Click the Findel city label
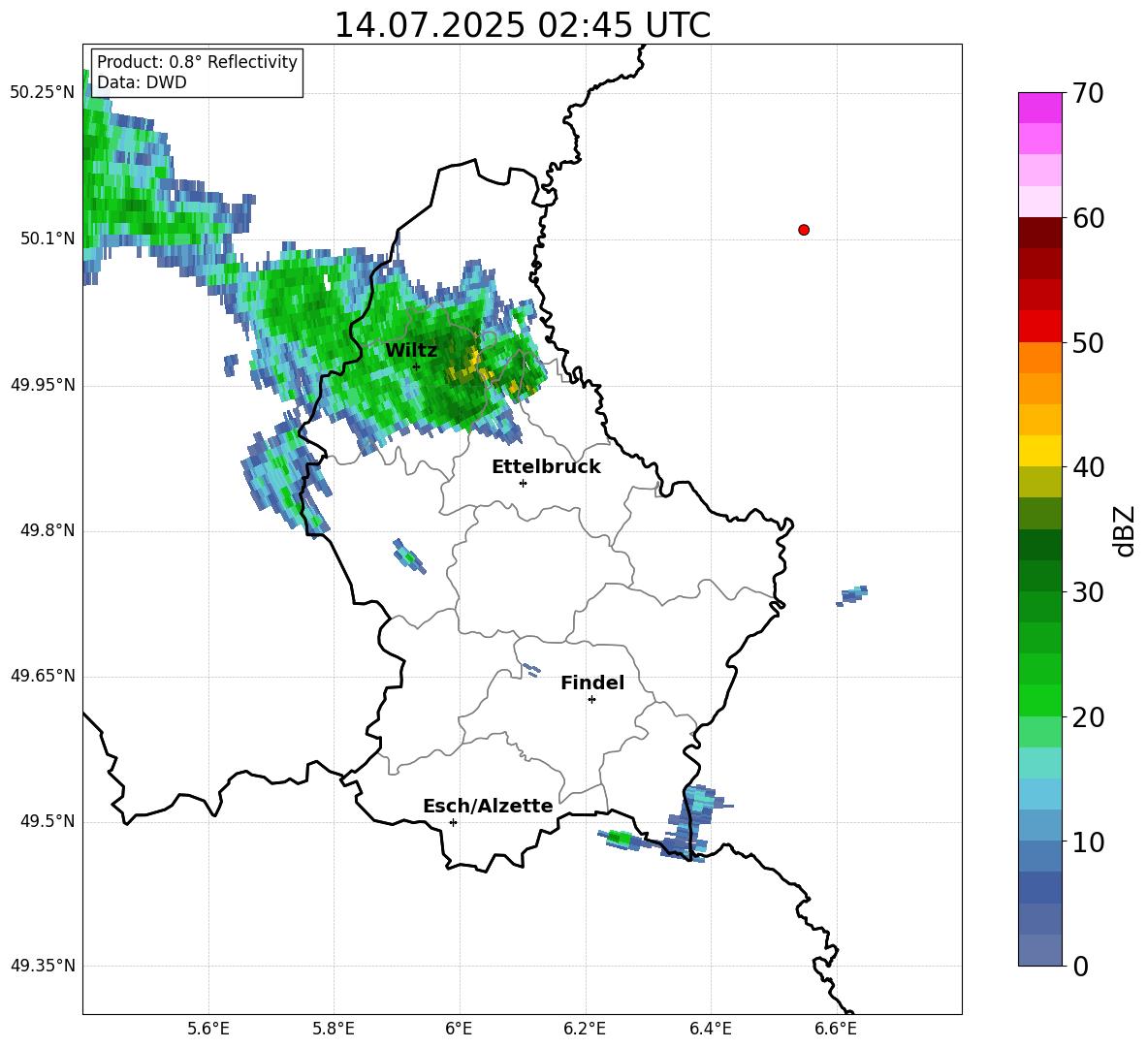The width and height of the screenshot is (1148, 1048). [x=592, y=683]
